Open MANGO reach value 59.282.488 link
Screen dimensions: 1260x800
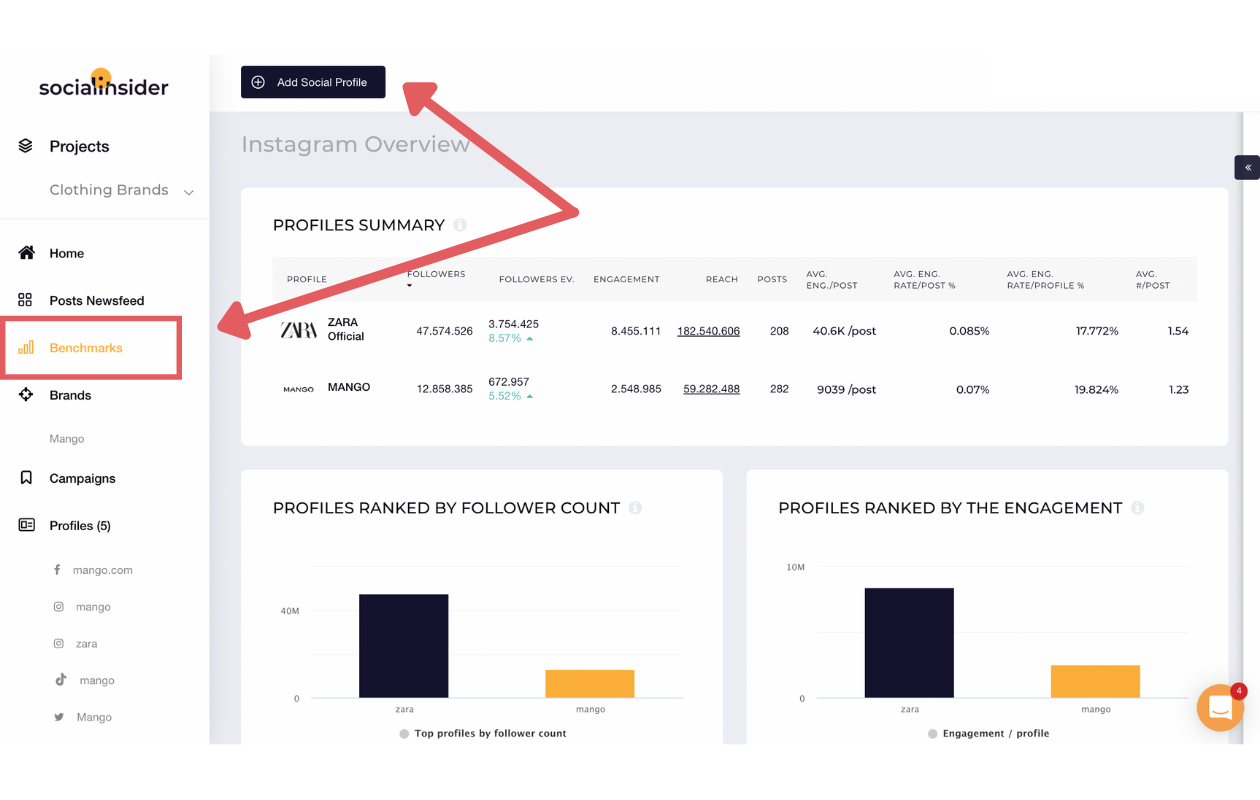tap(711, 389)
